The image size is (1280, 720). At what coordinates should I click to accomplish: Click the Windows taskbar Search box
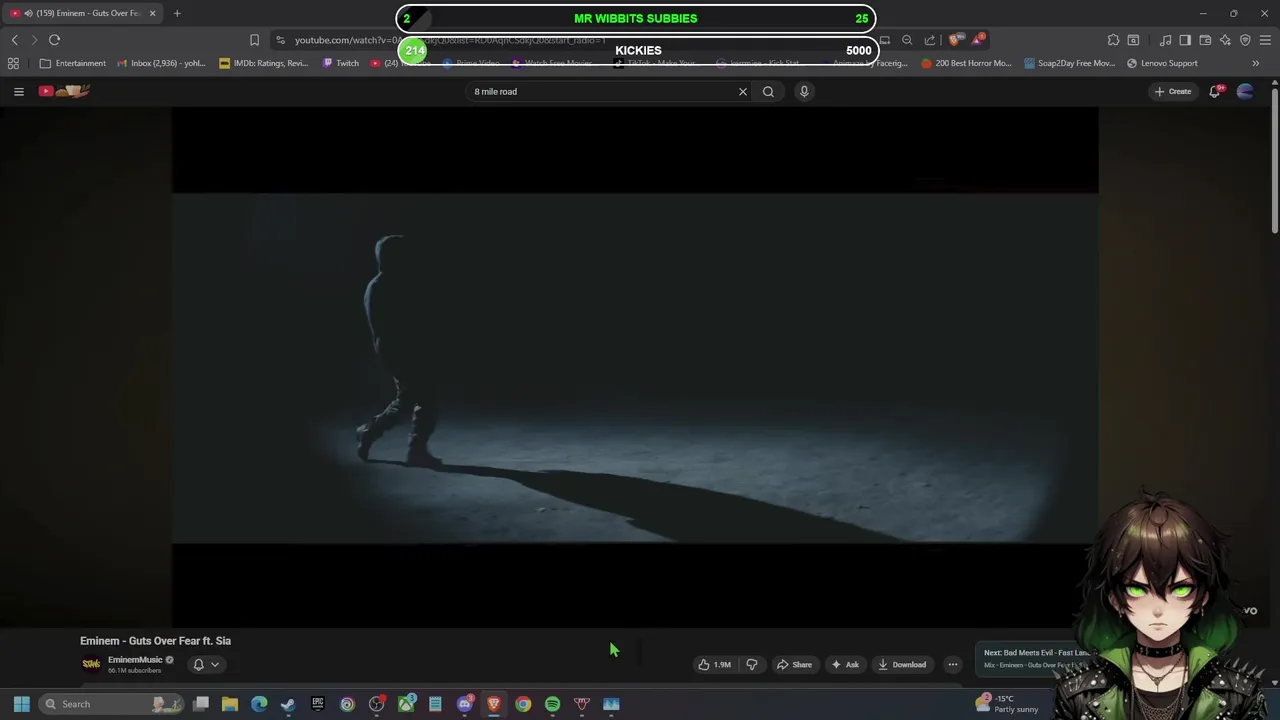pyautogui.click(x=112, y=704)
